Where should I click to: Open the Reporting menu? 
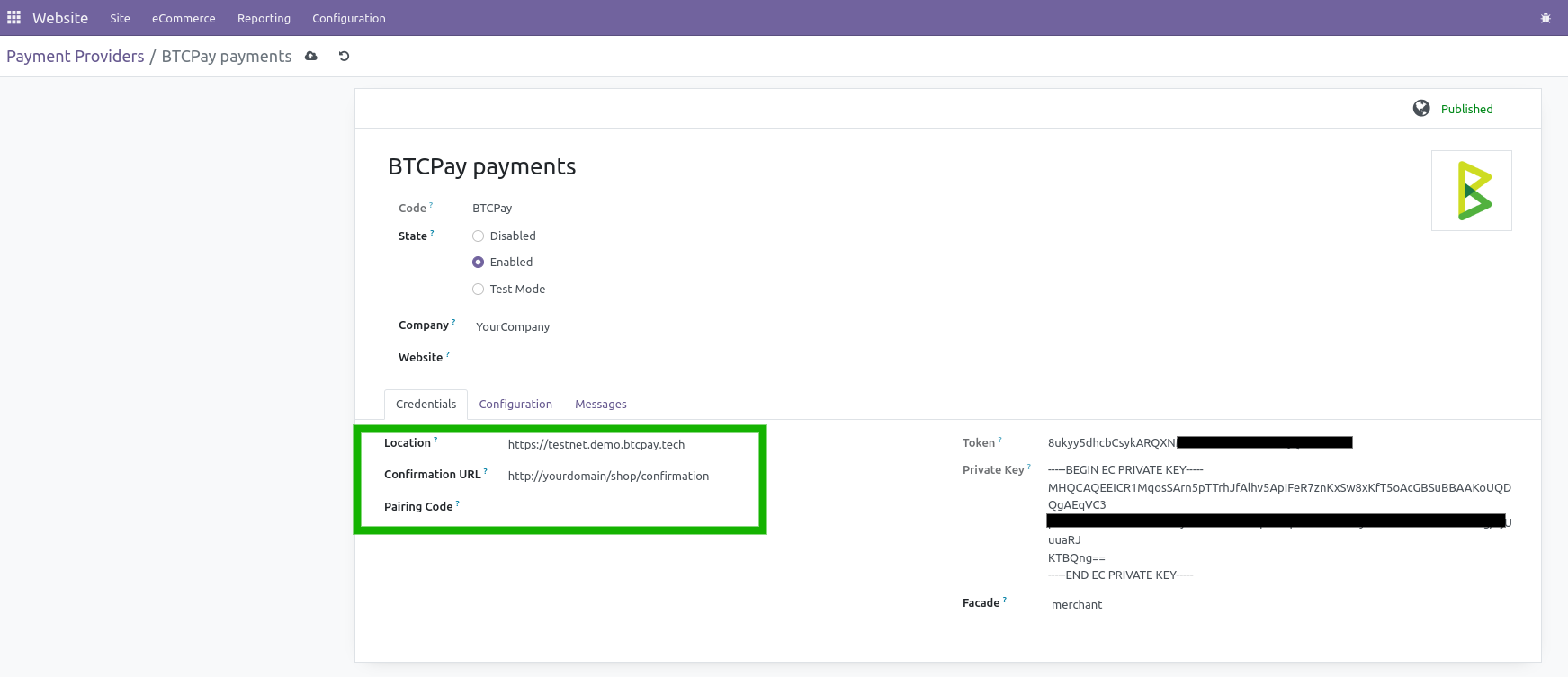click(264, 18)
